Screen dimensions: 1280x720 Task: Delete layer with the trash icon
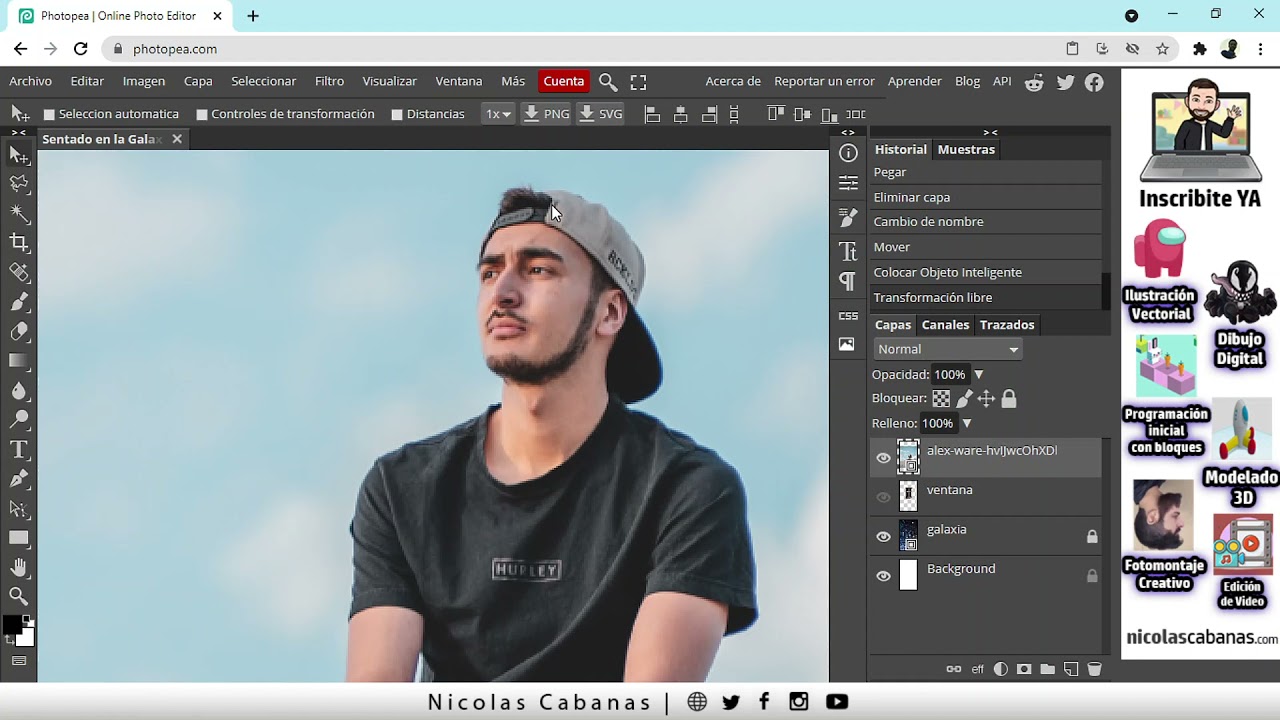1094,669
